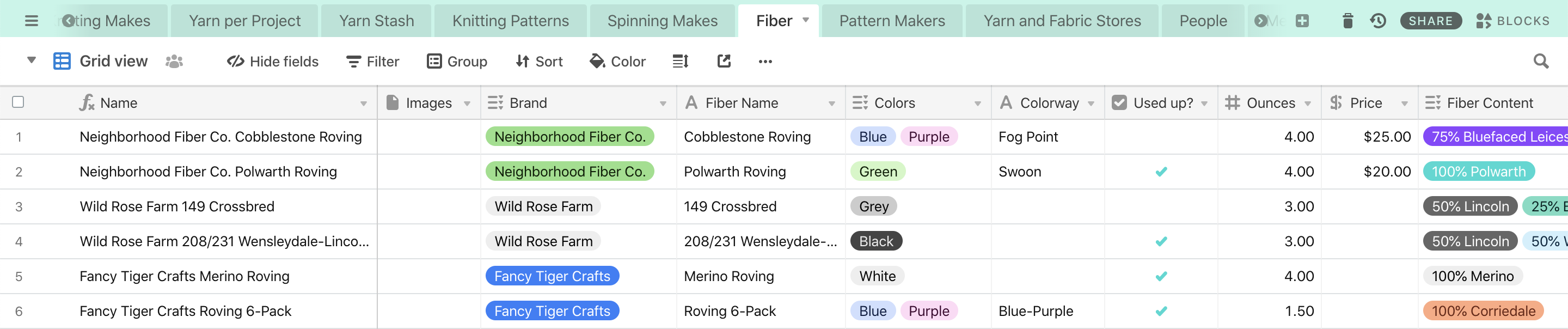Open the Blocks panel
Screen dimensions: 1568x329
1512,21
